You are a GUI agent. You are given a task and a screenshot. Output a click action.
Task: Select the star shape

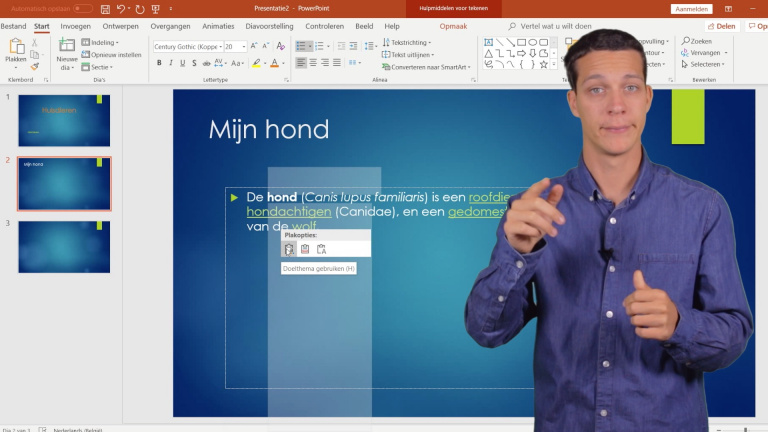(544, 64)
